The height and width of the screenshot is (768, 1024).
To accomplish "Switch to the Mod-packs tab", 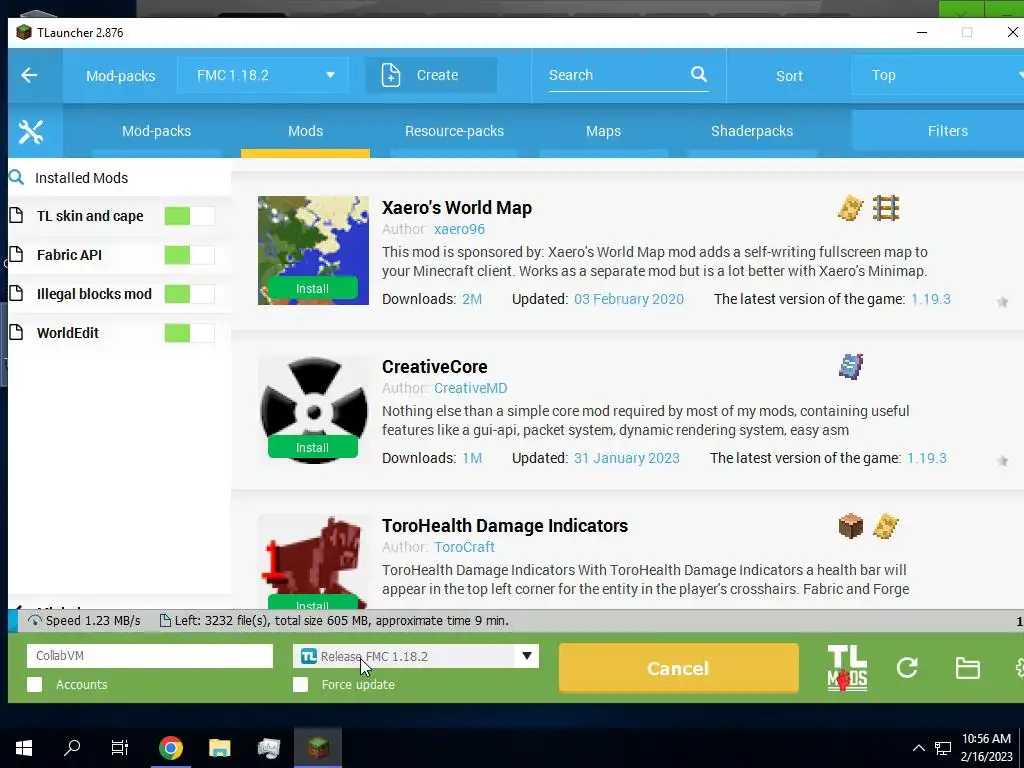I will 156,131.
